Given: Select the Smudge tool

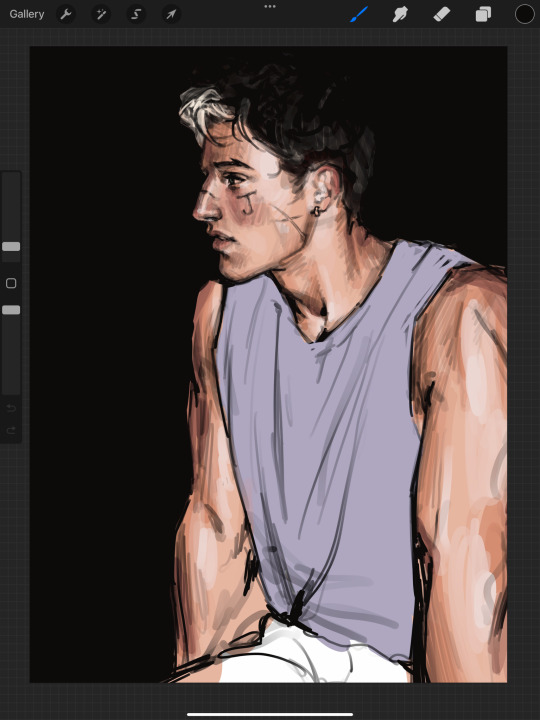Looking at the screenshot, I should [400, 14].
